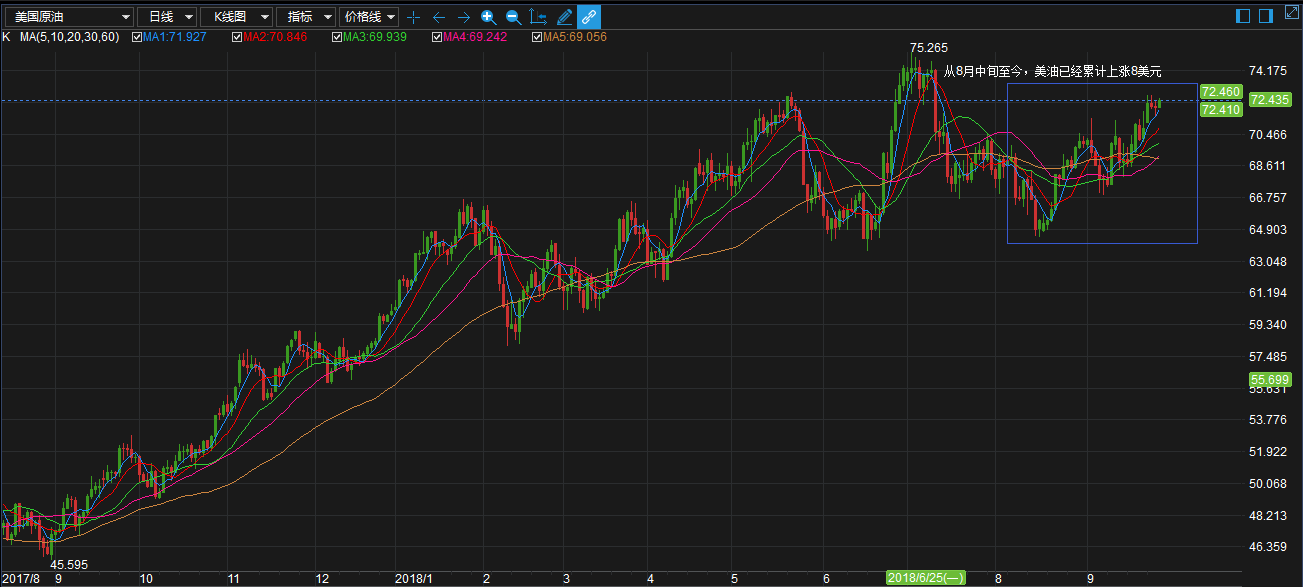This screenshot has width=1303, height=587.
Task: Click month label 12 on time axis
Action: click(322, 578)
